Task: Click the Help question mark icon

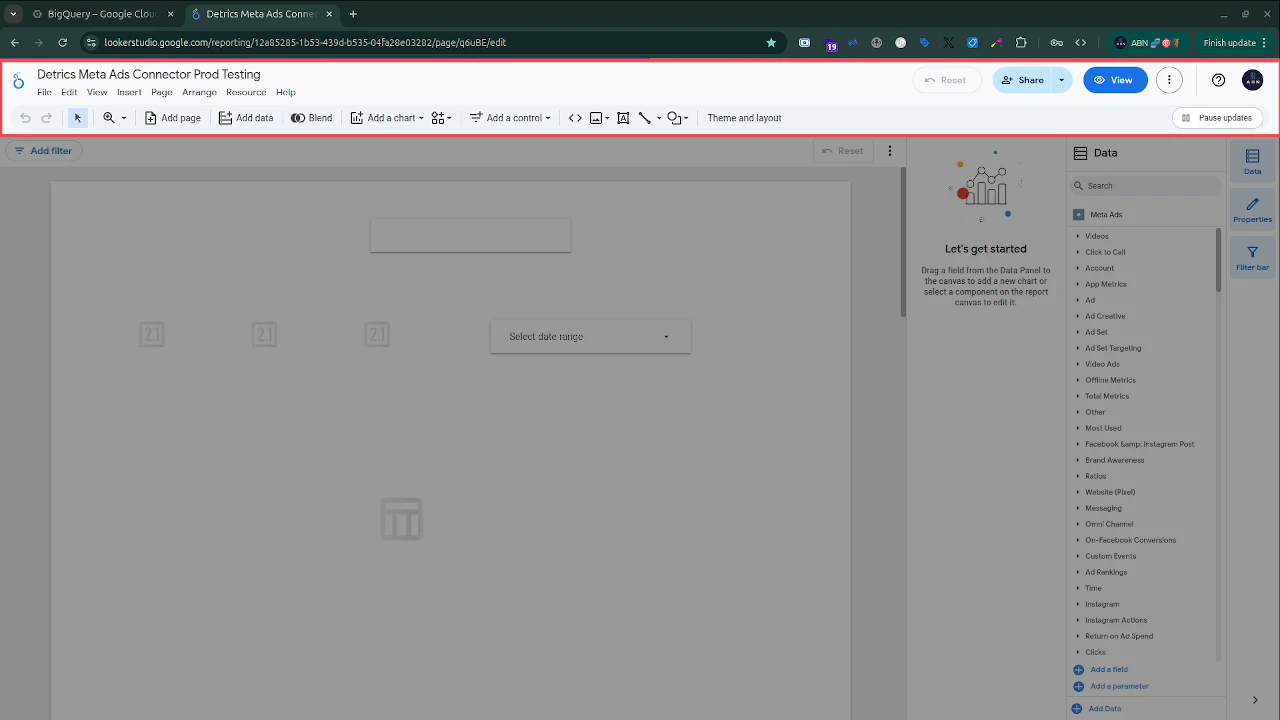Action: coord(1218,80)
